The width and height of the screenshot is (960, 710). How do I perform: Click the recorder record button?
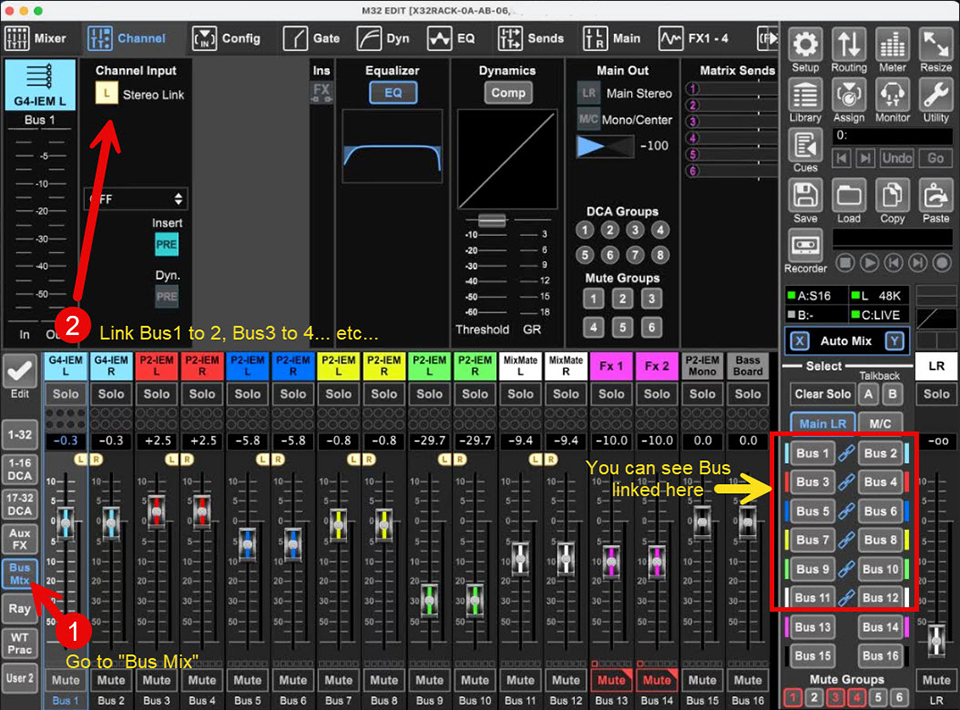pyautogui.click(x=942, y=263)
